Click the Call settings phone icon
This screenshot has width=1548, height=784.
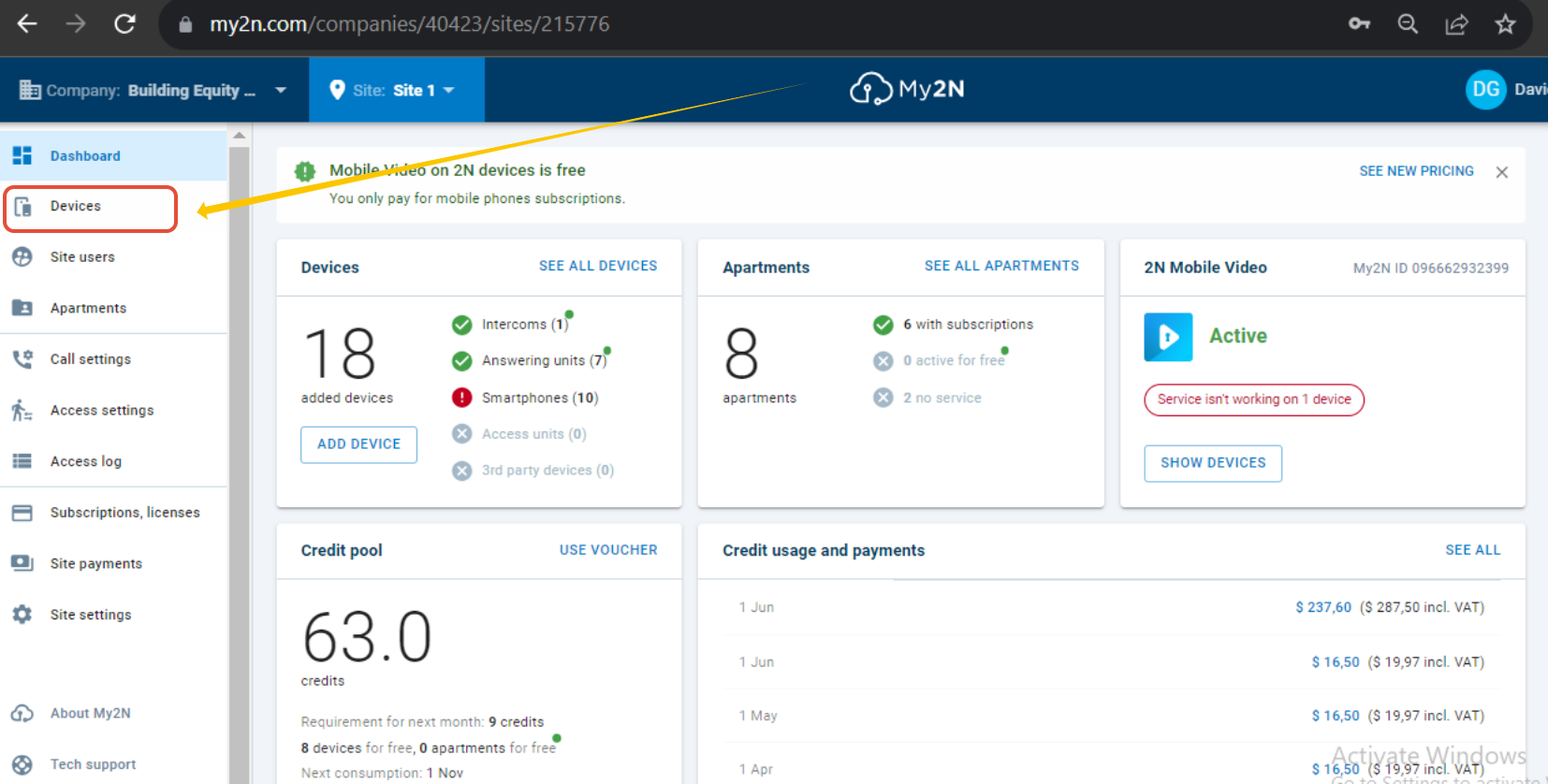click(x=22, y=358)
